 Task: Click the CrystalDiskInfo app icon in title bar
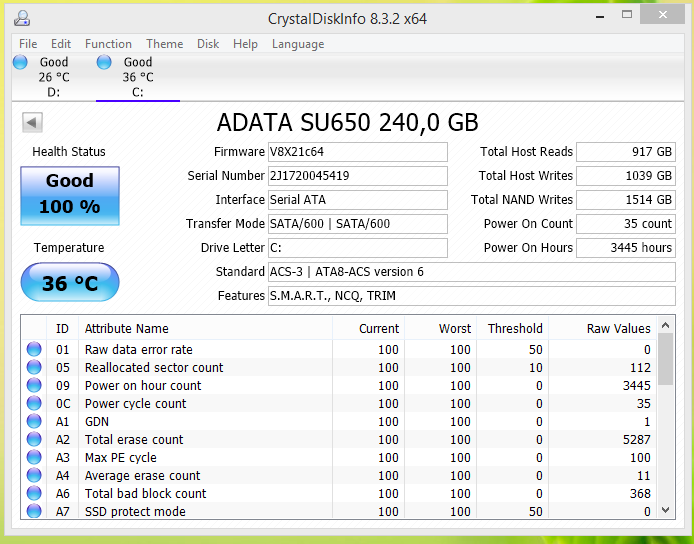click(22, 18)
